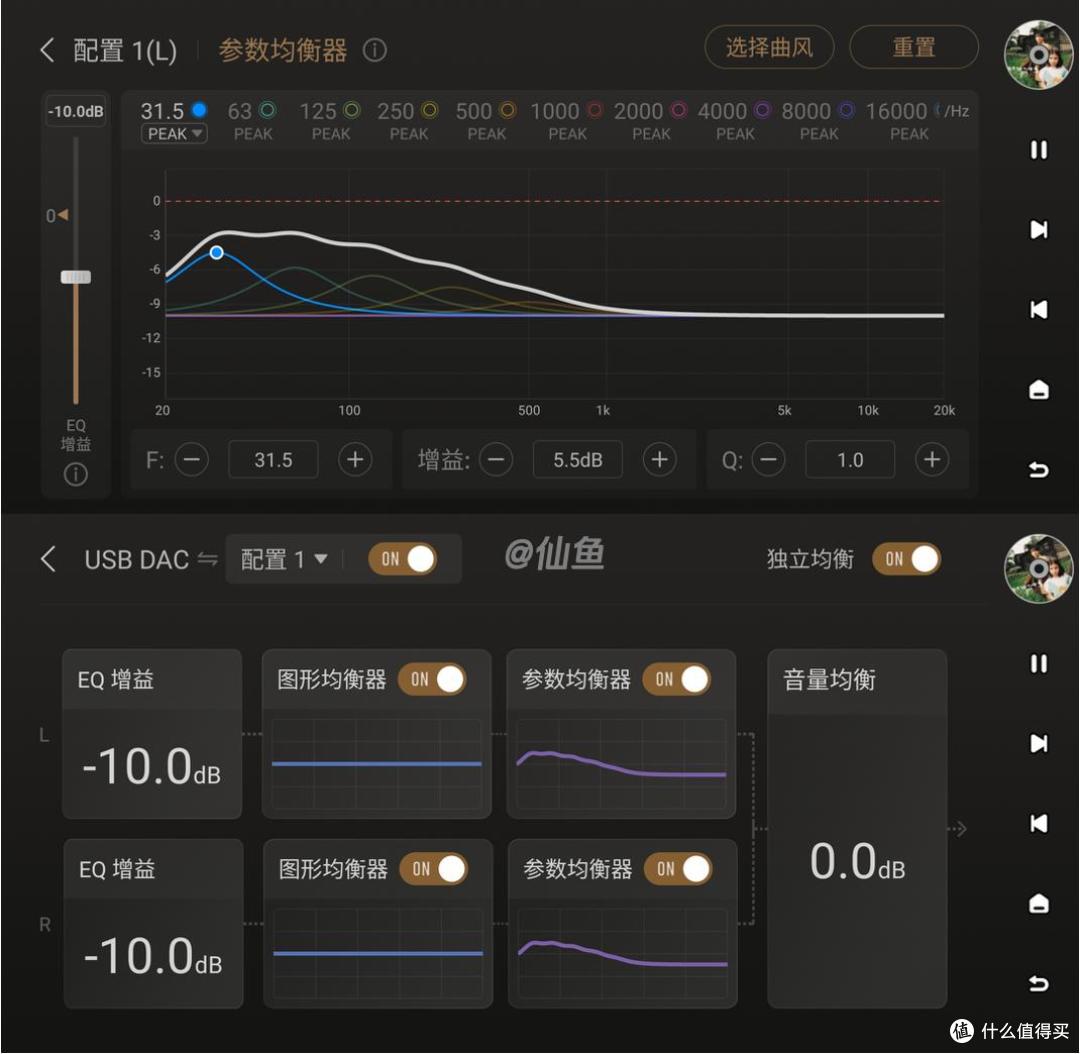The height and width of the screenshot is (1054, 1080).
Task: Click the gain field showing 5.5dB
Action: pos(578,459)
